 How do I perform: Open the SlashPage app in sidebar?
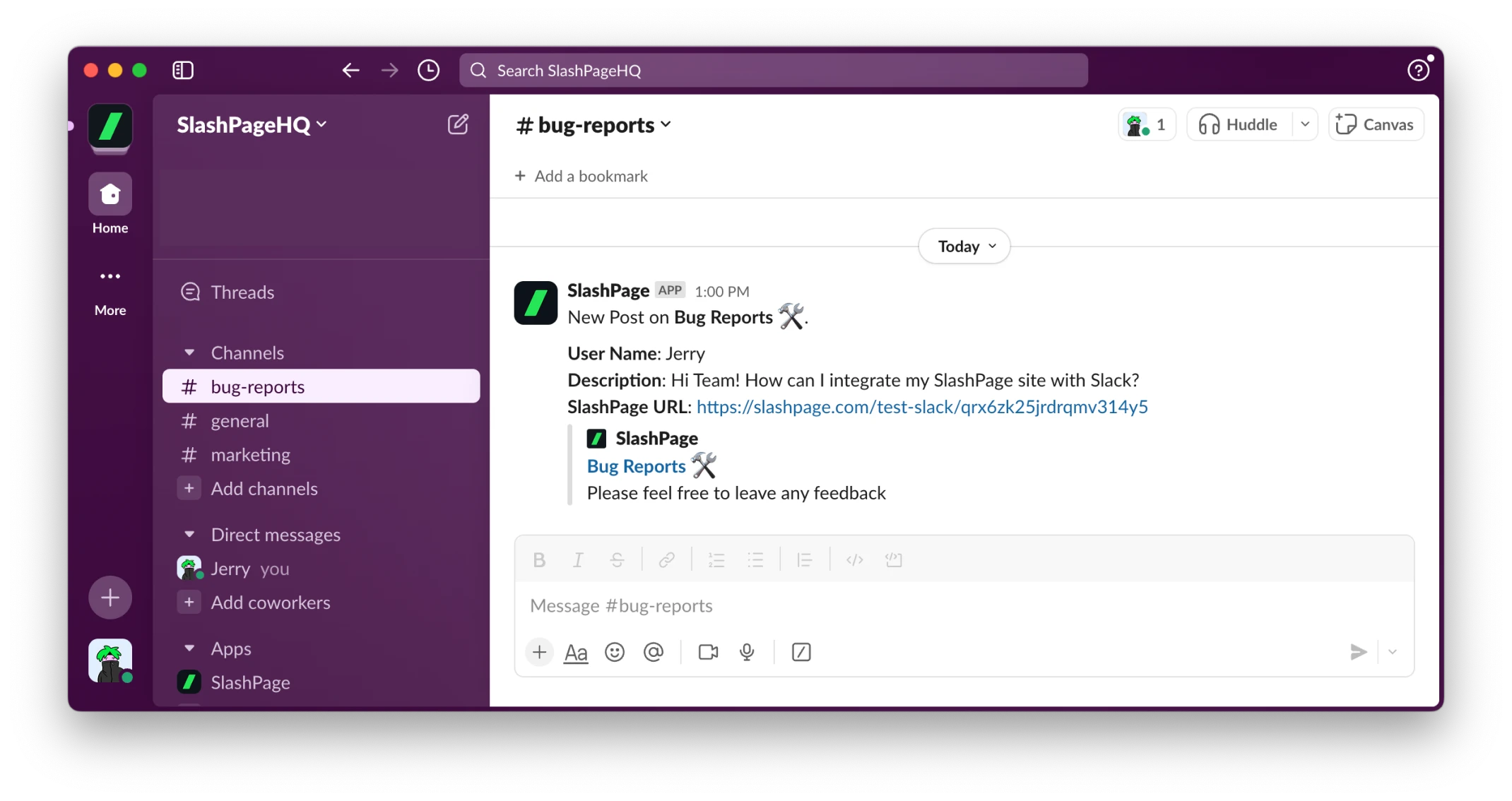click(x=321, y=682)
